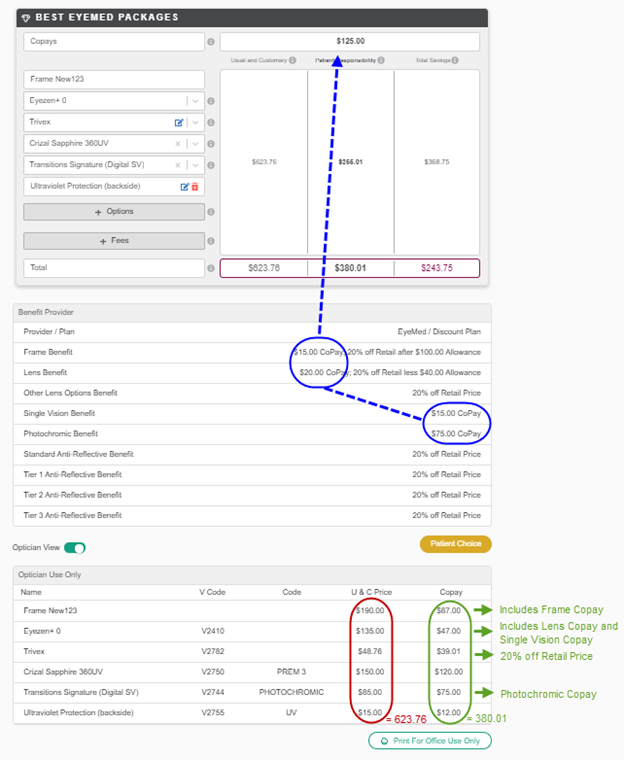
Task: Click Ultraviolet Protection (backside) table row name
Action: 79,712
